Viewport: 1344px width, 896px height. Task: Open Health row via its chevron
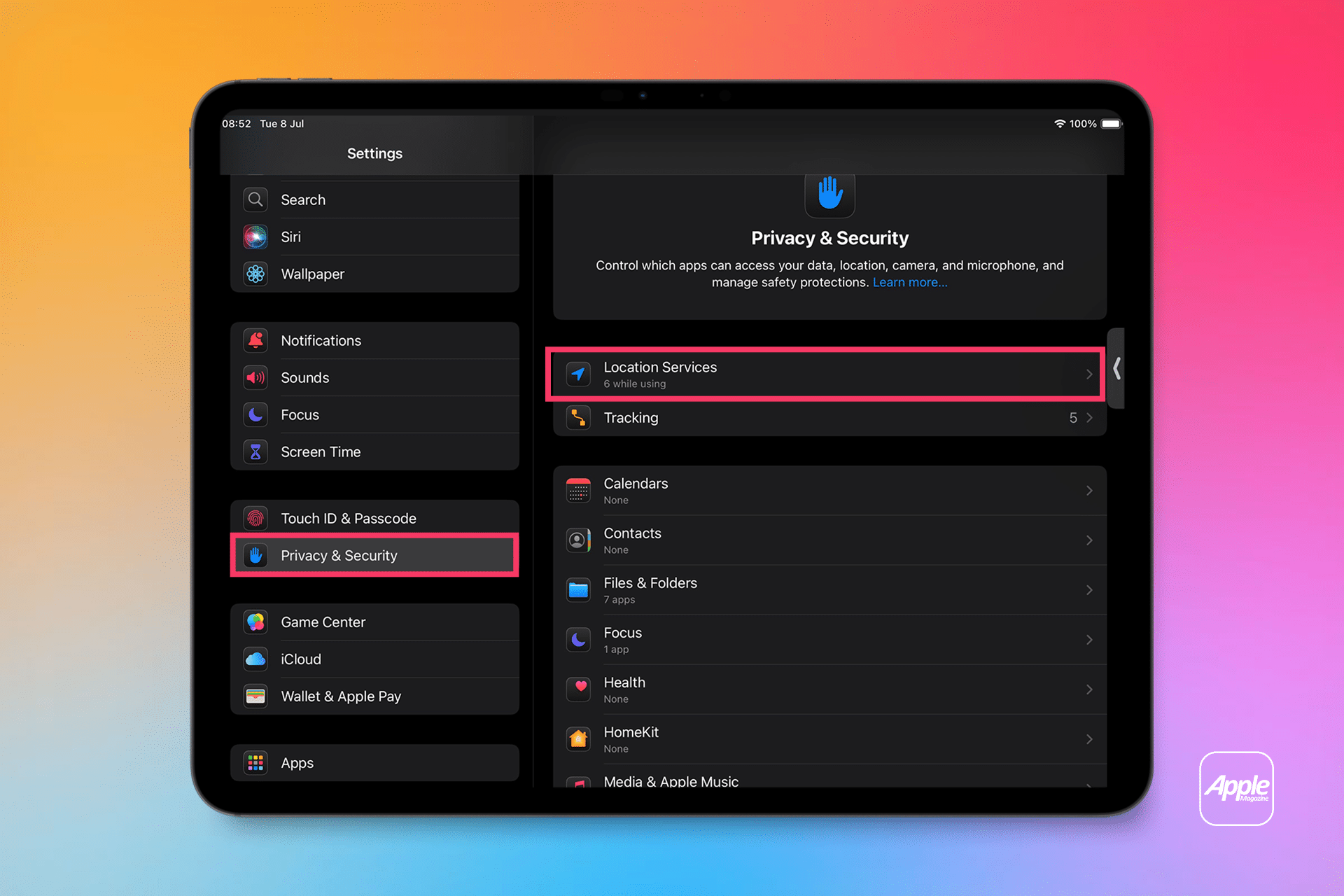[x=1089, y=689]
